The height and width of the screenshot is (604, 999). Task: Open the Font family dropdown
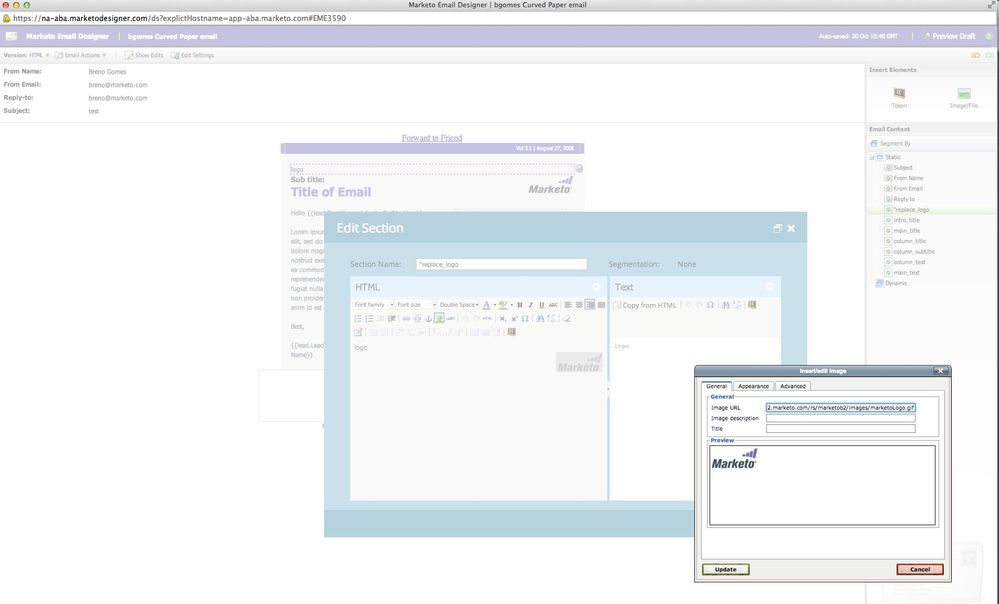pyautogui.click(x=373, y=305)
